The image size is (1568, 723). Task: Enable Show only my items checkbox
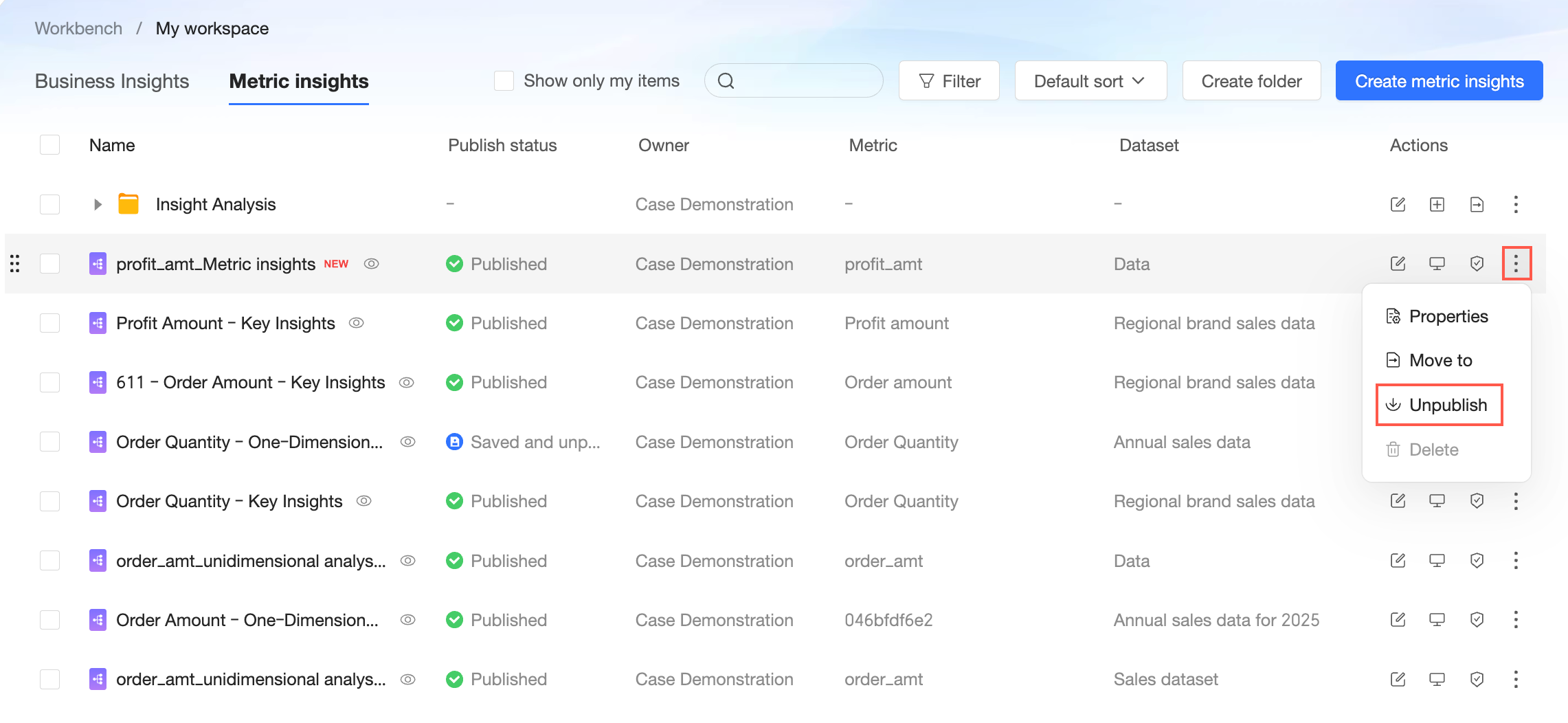[504, 81]
